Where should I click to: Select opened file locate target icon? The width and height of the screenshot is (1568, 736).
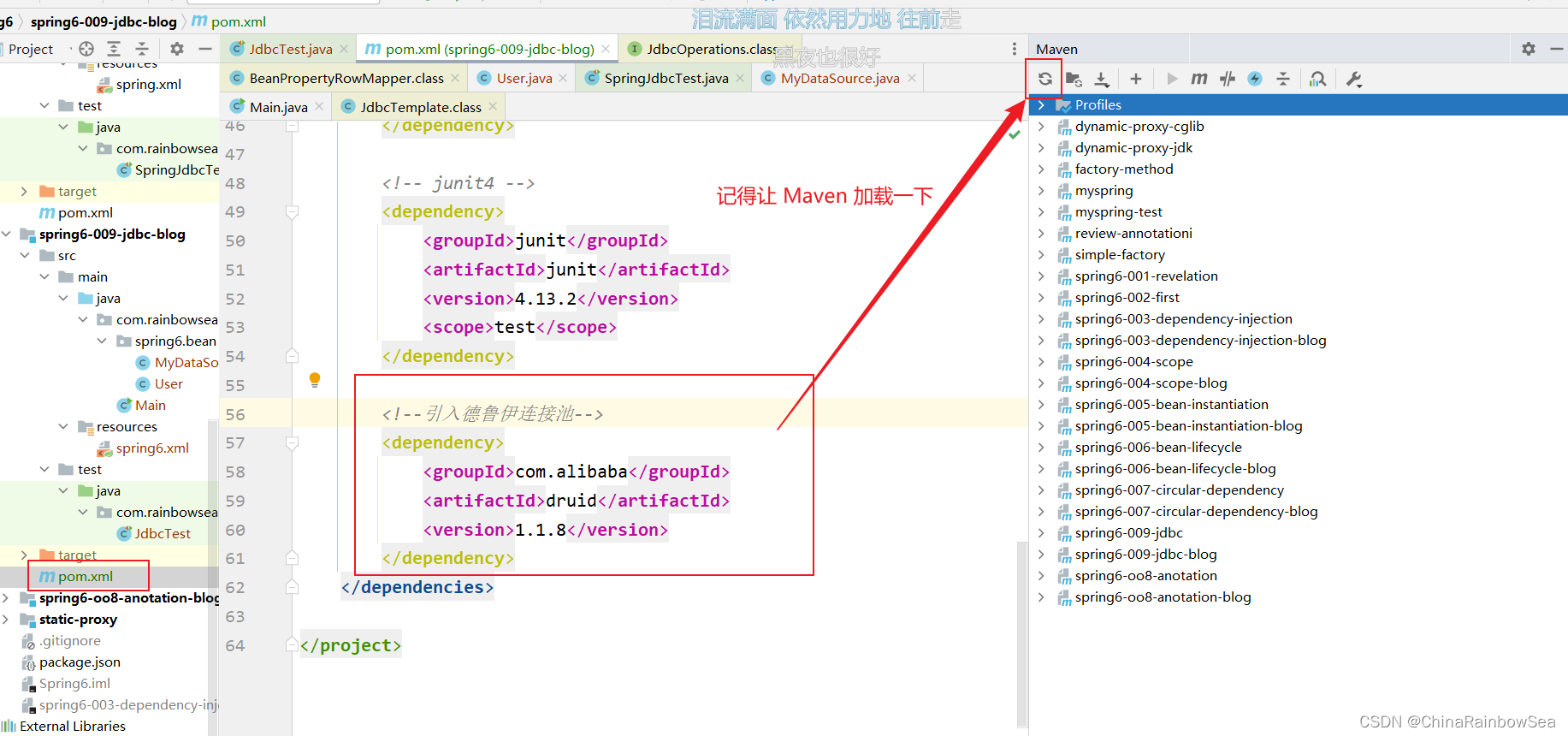pos(86,49)
